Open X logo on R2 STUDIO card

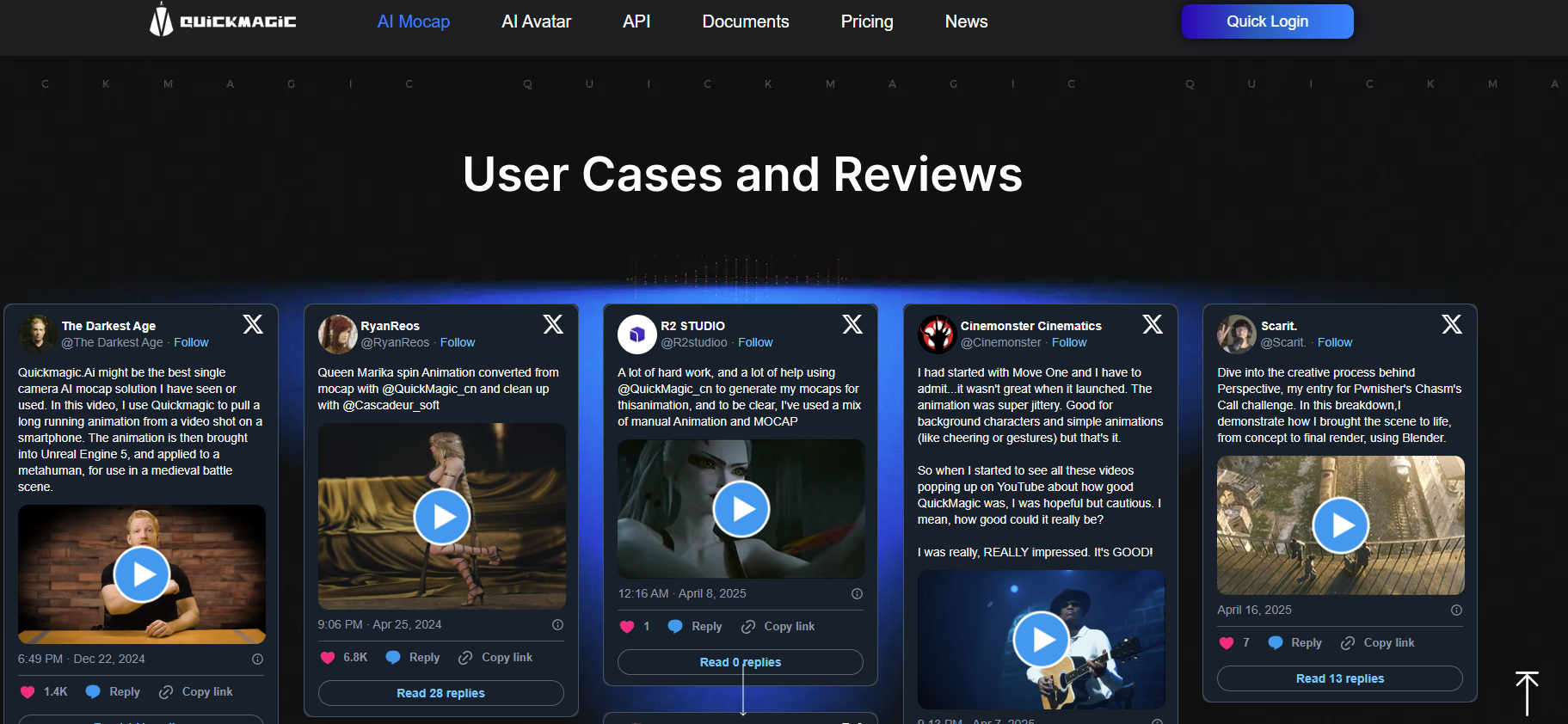[852, 324]
